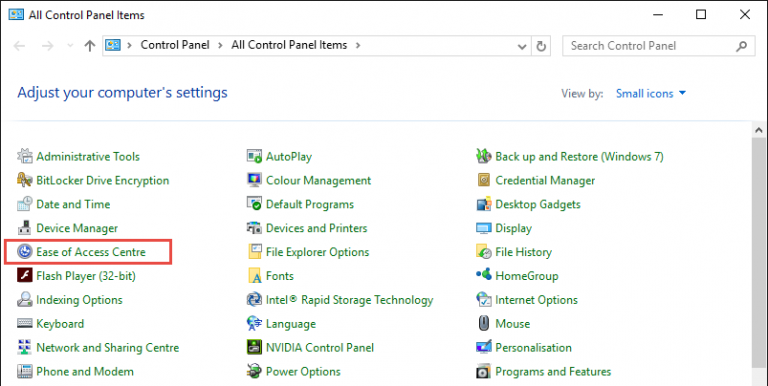Open the Fonts folder icon
The image size is (768, 386).
pos(254,276)
